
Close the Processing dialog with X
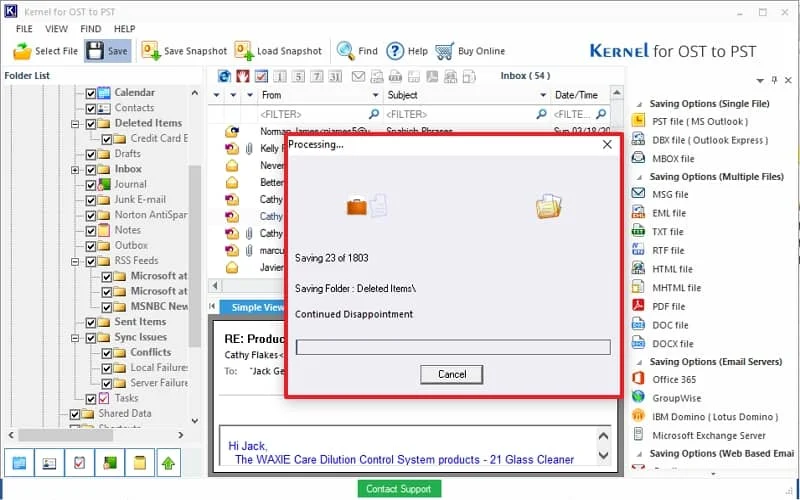click(607, 145)
